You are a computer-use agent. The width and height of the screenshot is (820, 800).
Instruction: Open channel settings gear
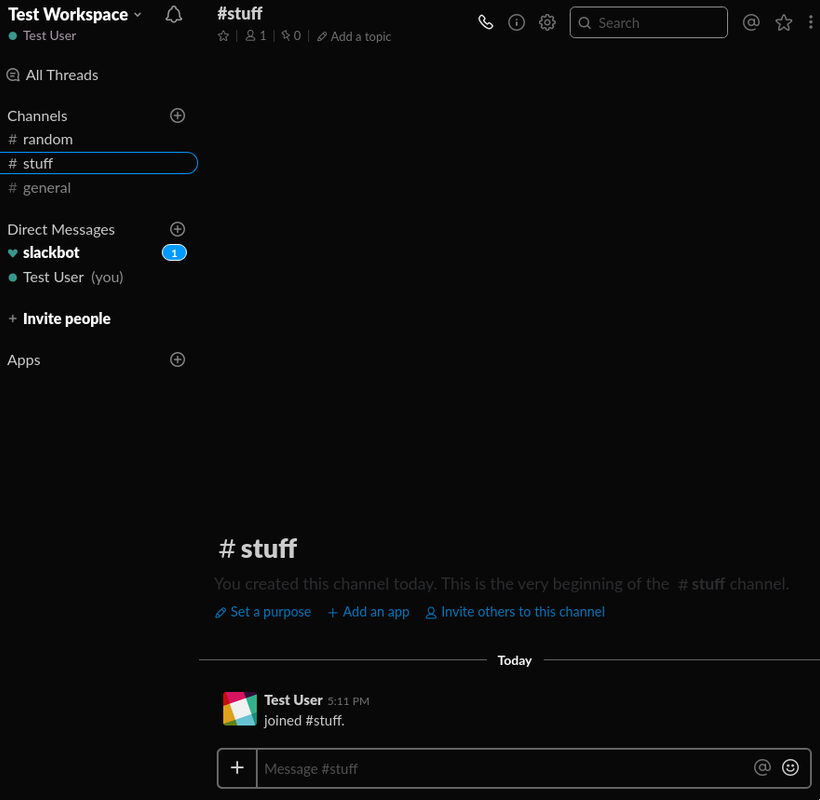pyautogui.click(x=547, y=22)
